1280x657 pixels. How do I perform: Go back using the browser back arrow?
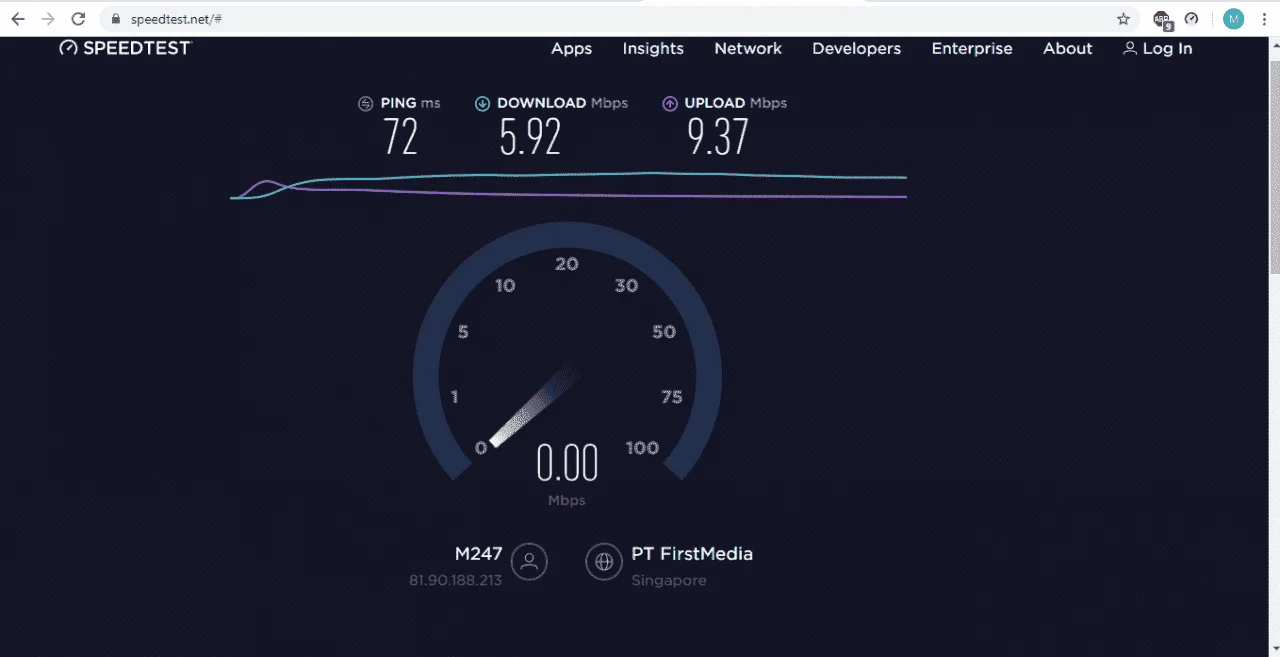(18, 19)
